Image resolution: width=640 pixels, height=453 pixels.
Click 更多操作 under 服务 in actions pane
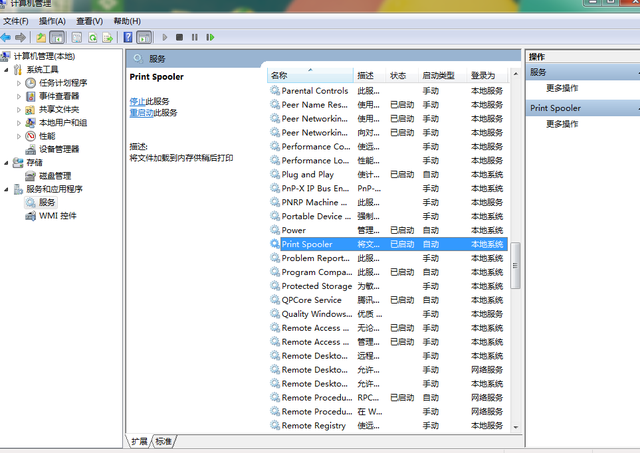pos(562,88)
